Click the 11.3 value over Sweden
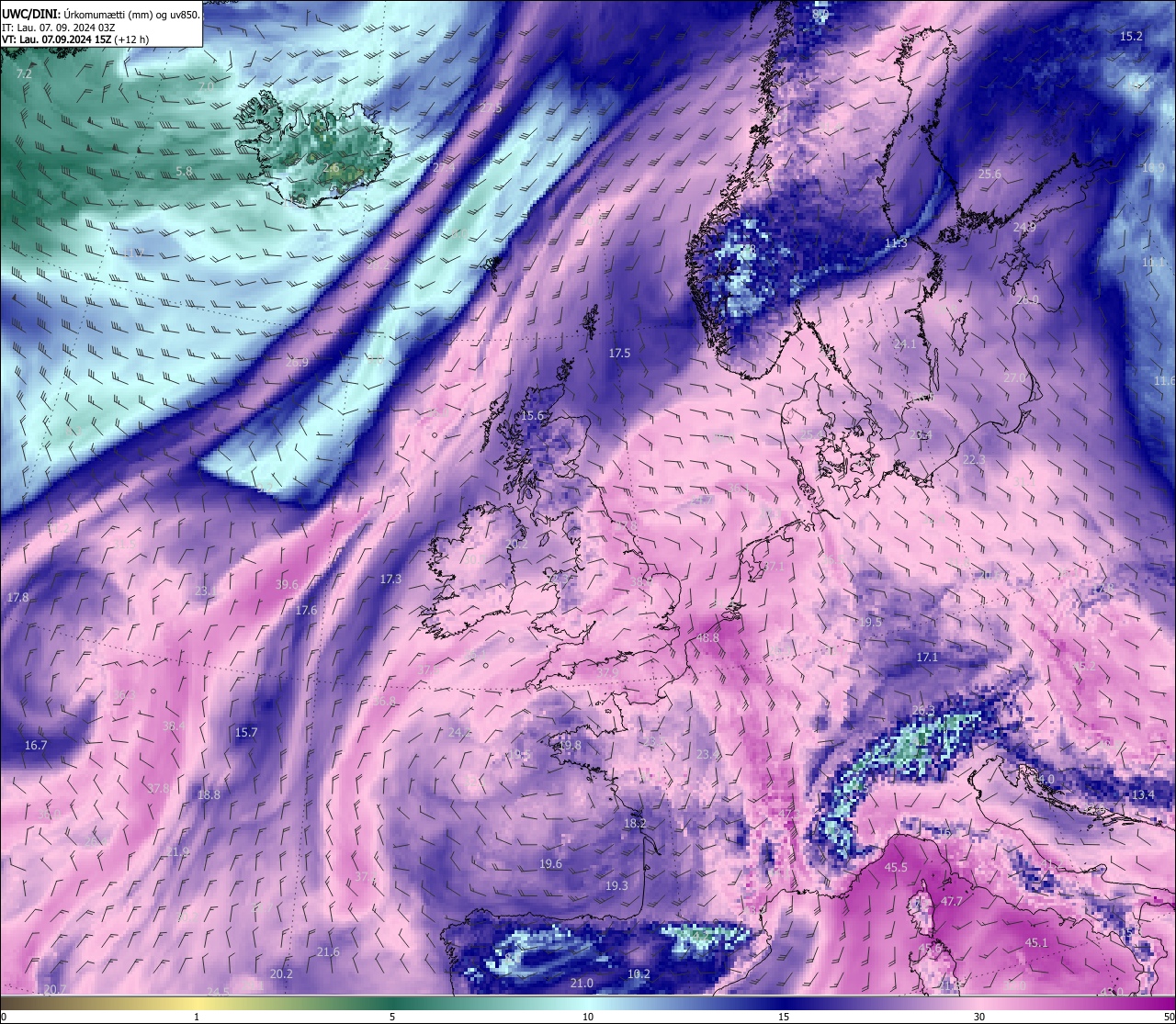This screenshot has height=1024, width=1176. (896, 243)
